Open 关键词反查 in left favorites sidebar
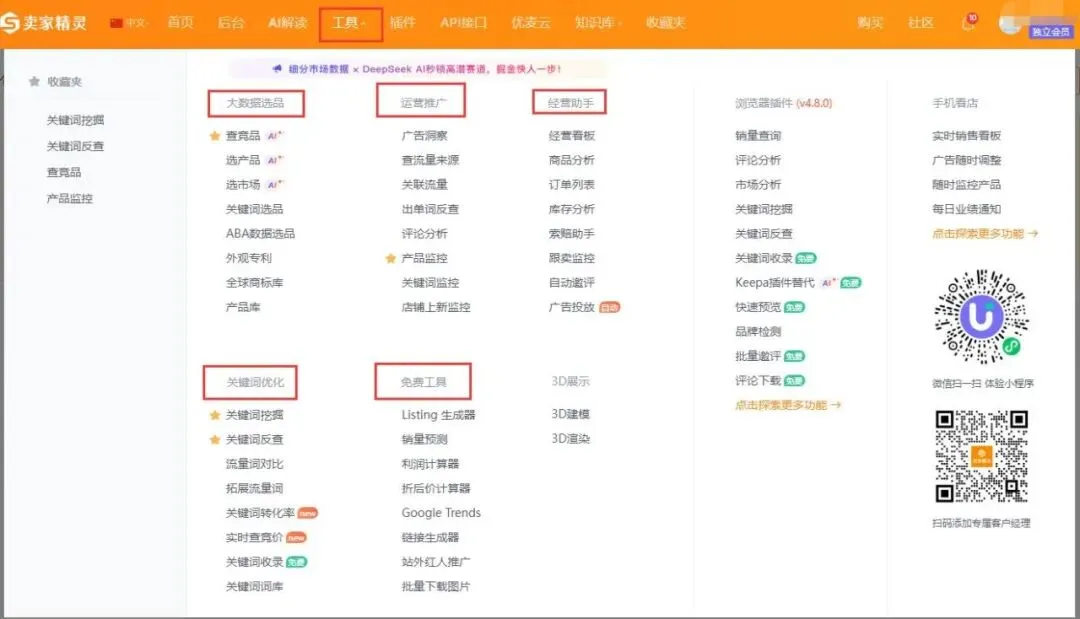1080x619 pixels. 75,146
